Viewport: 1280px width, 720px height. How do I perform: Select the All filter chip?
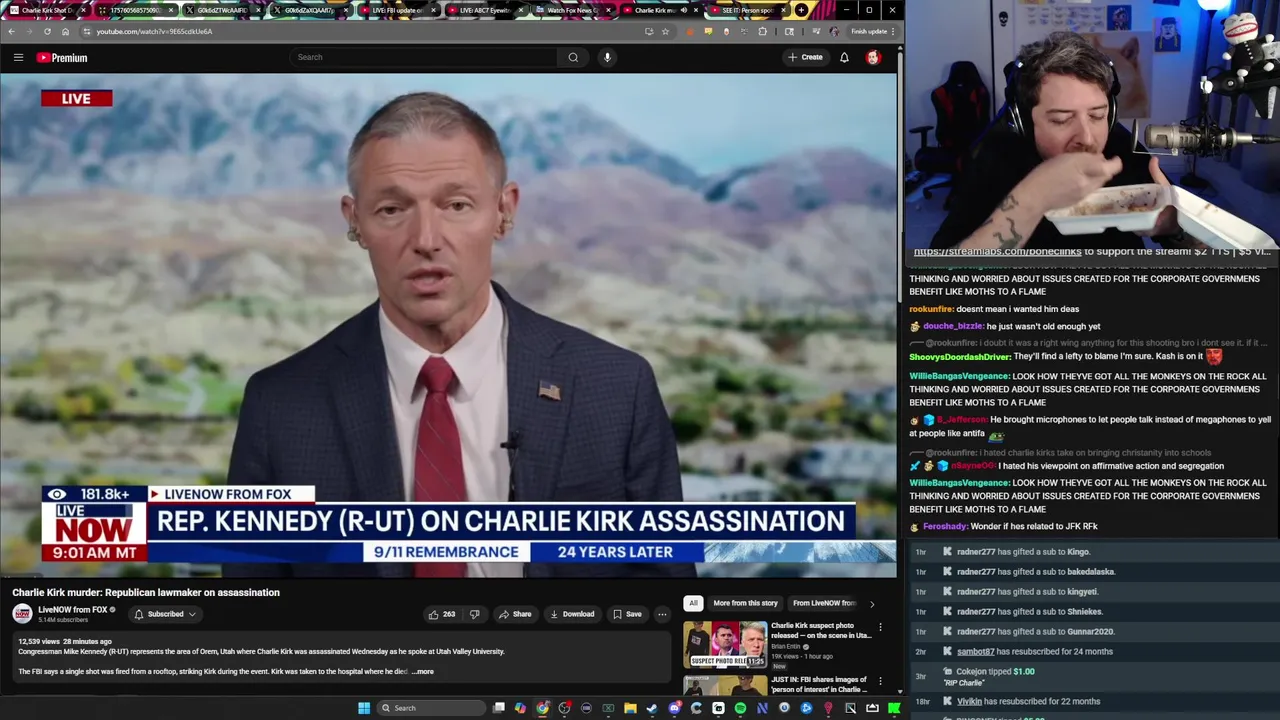pos(693,603)
